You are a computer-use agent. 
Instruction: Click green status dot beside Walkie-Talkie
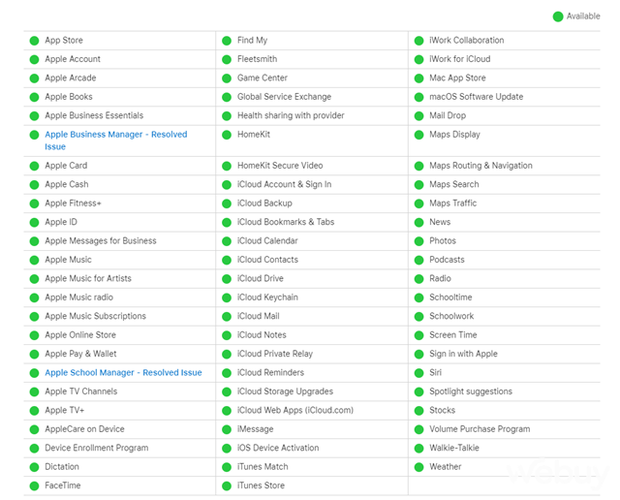click(419, 449)
